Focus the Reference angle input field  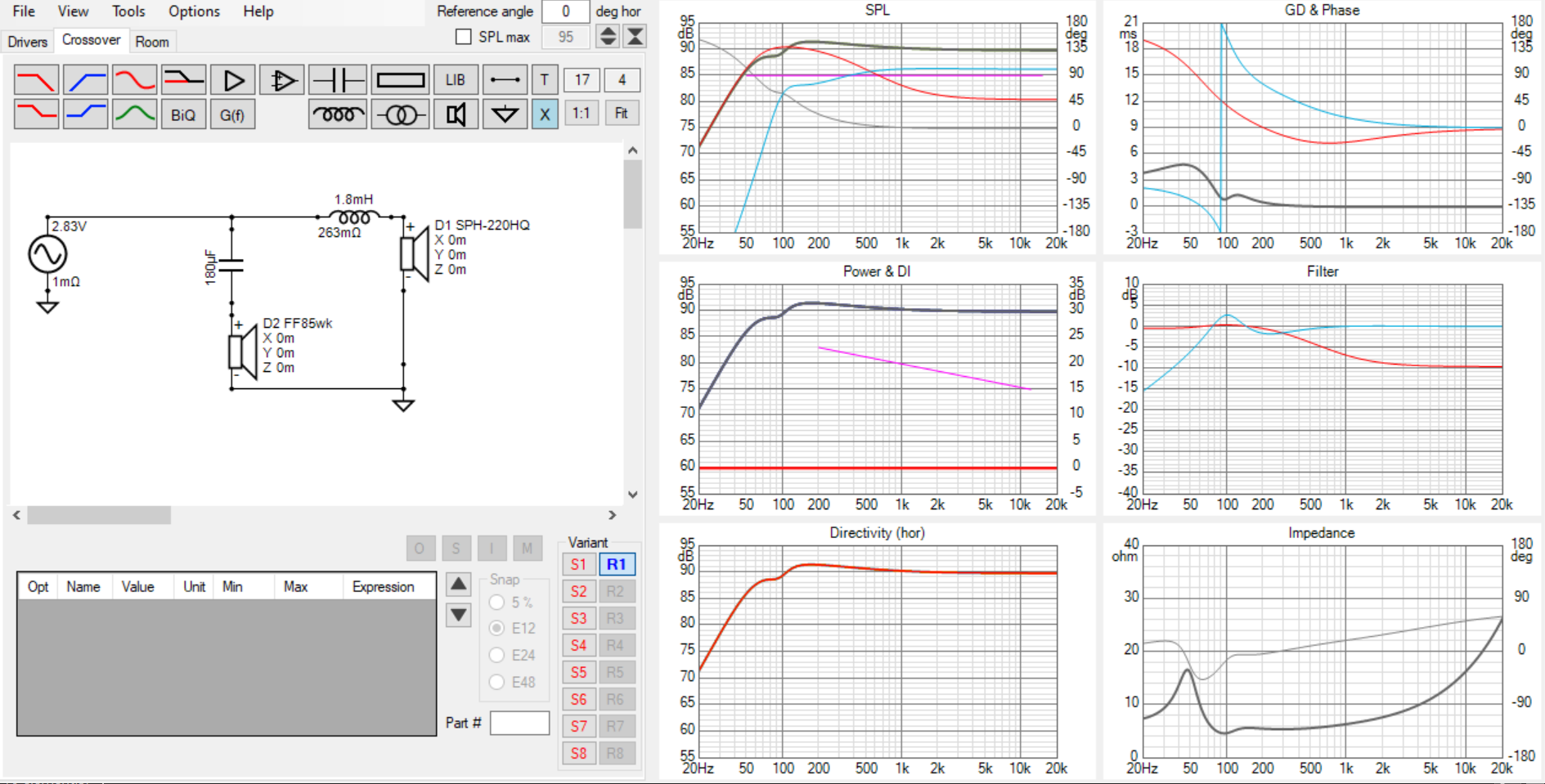coord(565,11)
